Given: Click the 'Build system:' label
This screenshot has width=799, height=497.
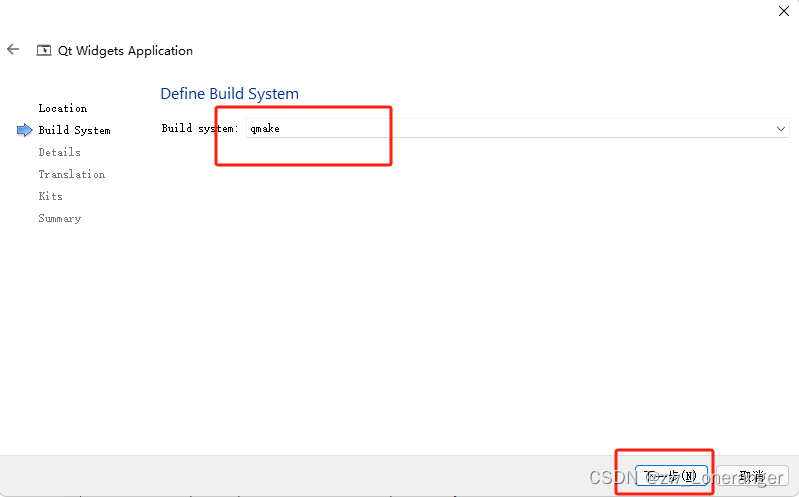Looking at the screenshot, I should point(200,128).
